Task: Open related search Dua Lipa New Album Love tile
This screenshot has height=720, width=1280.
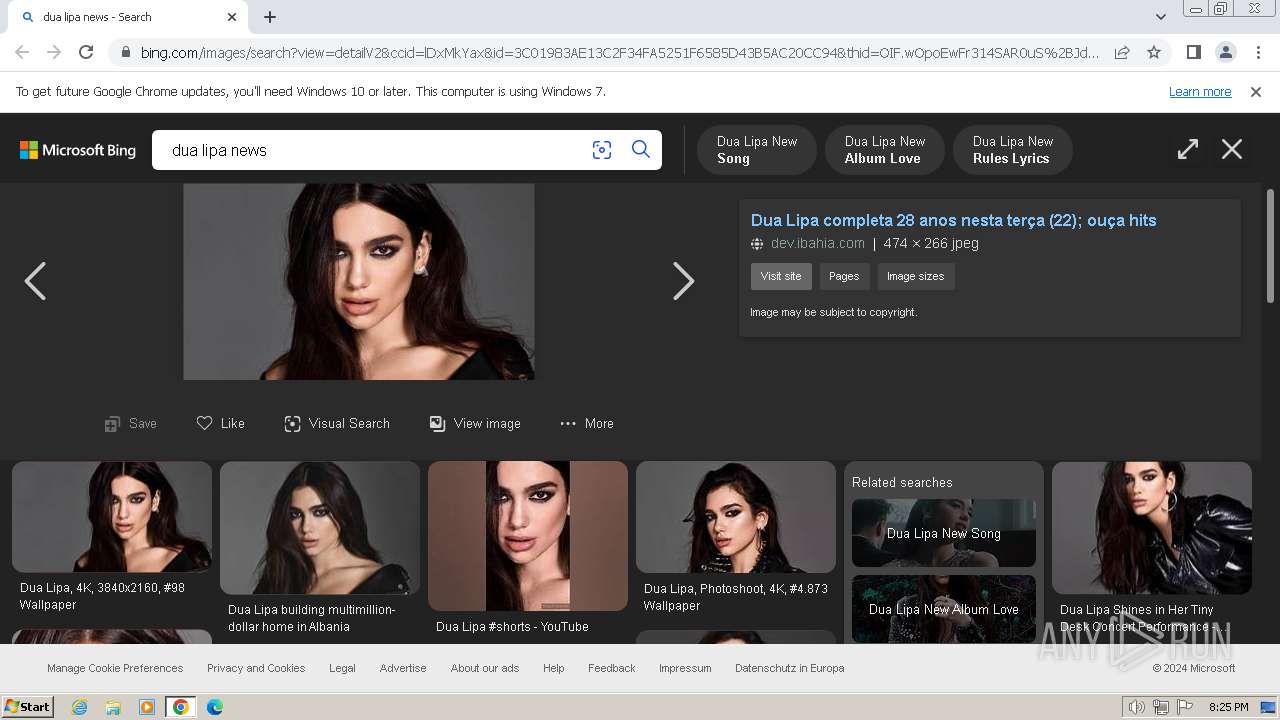Action: (944, 609)
